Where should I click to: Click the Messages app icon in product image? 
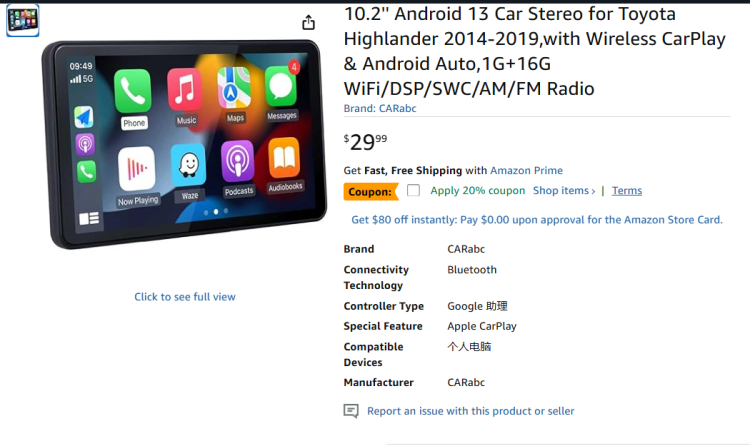pyautogui.click(x=281, y=86)
